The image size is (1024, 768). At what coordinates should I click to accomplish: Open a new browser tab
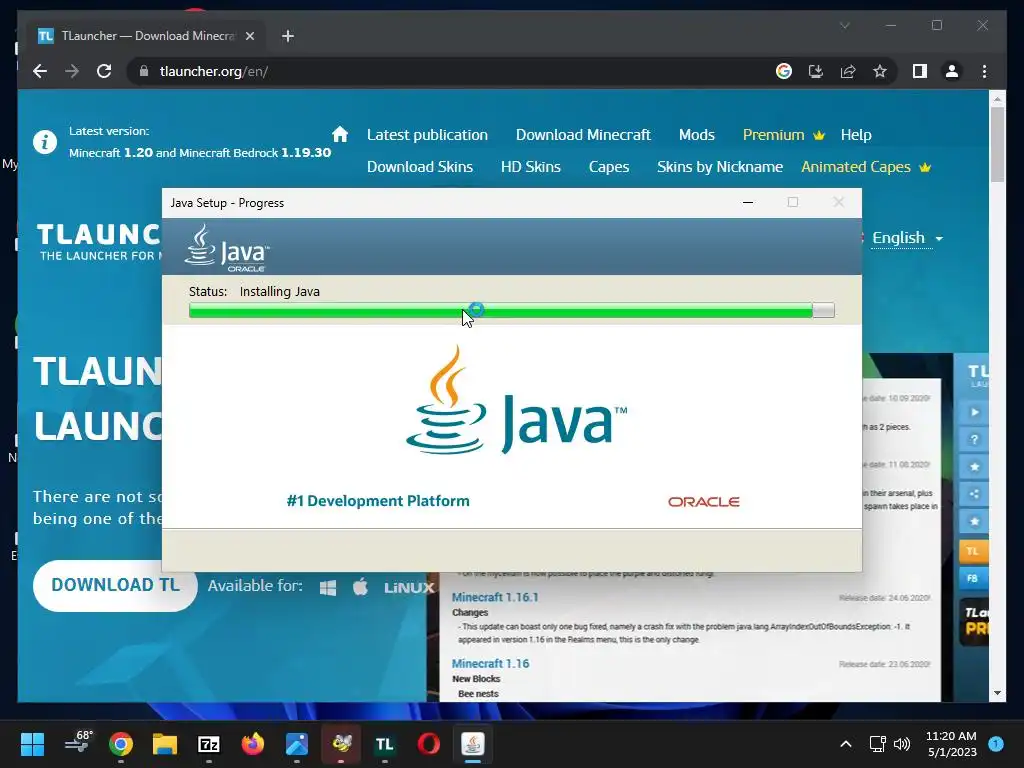(x=287, y=36)
